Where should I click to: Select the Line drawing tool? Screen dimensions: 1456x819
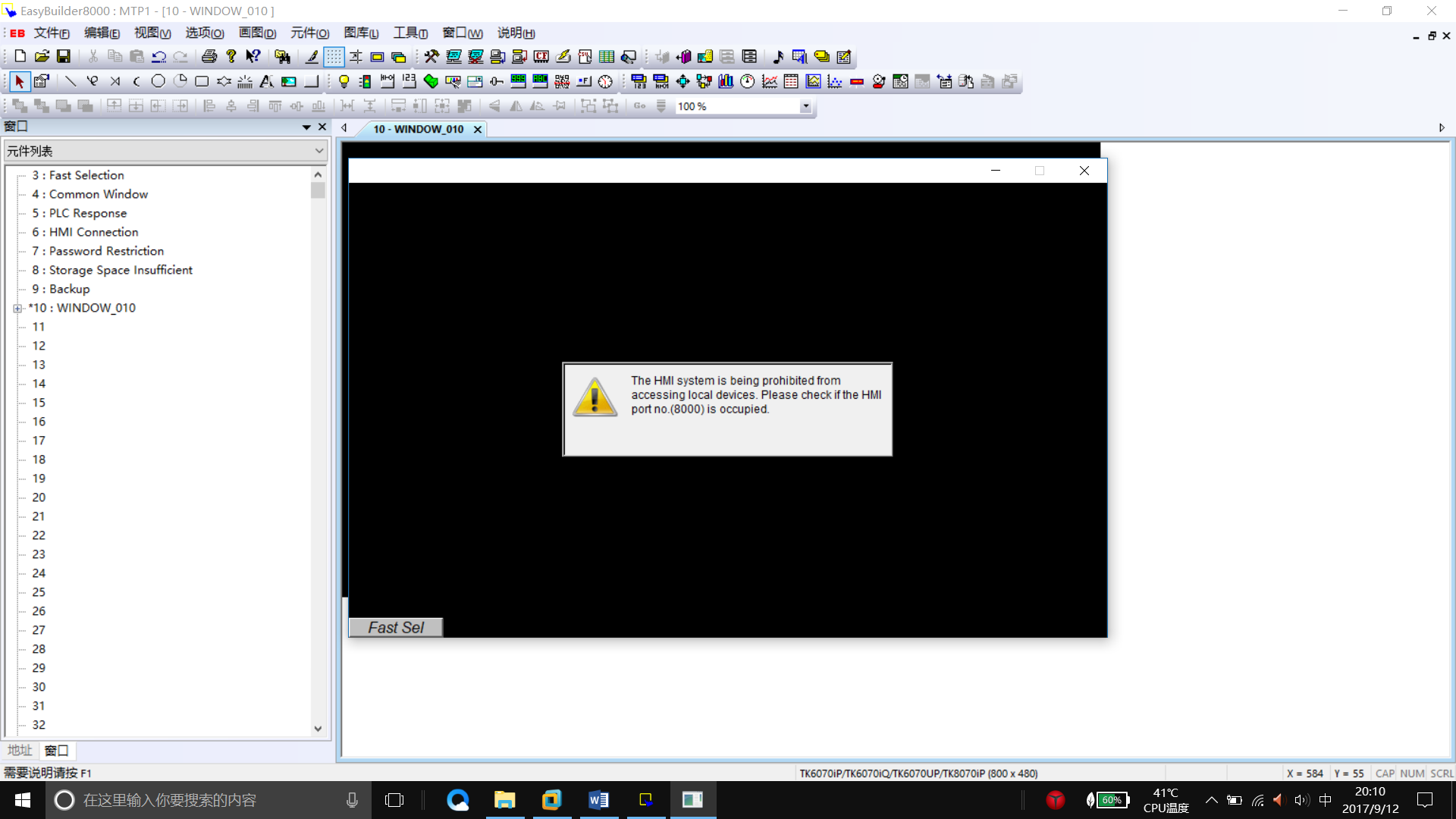pyautogui.click(x=71, y=82)
